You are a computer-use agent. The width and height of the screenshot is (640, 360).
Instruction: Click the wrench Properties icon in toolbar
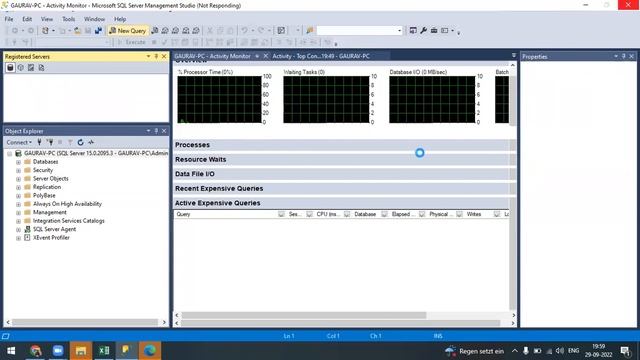click(423, 31)
